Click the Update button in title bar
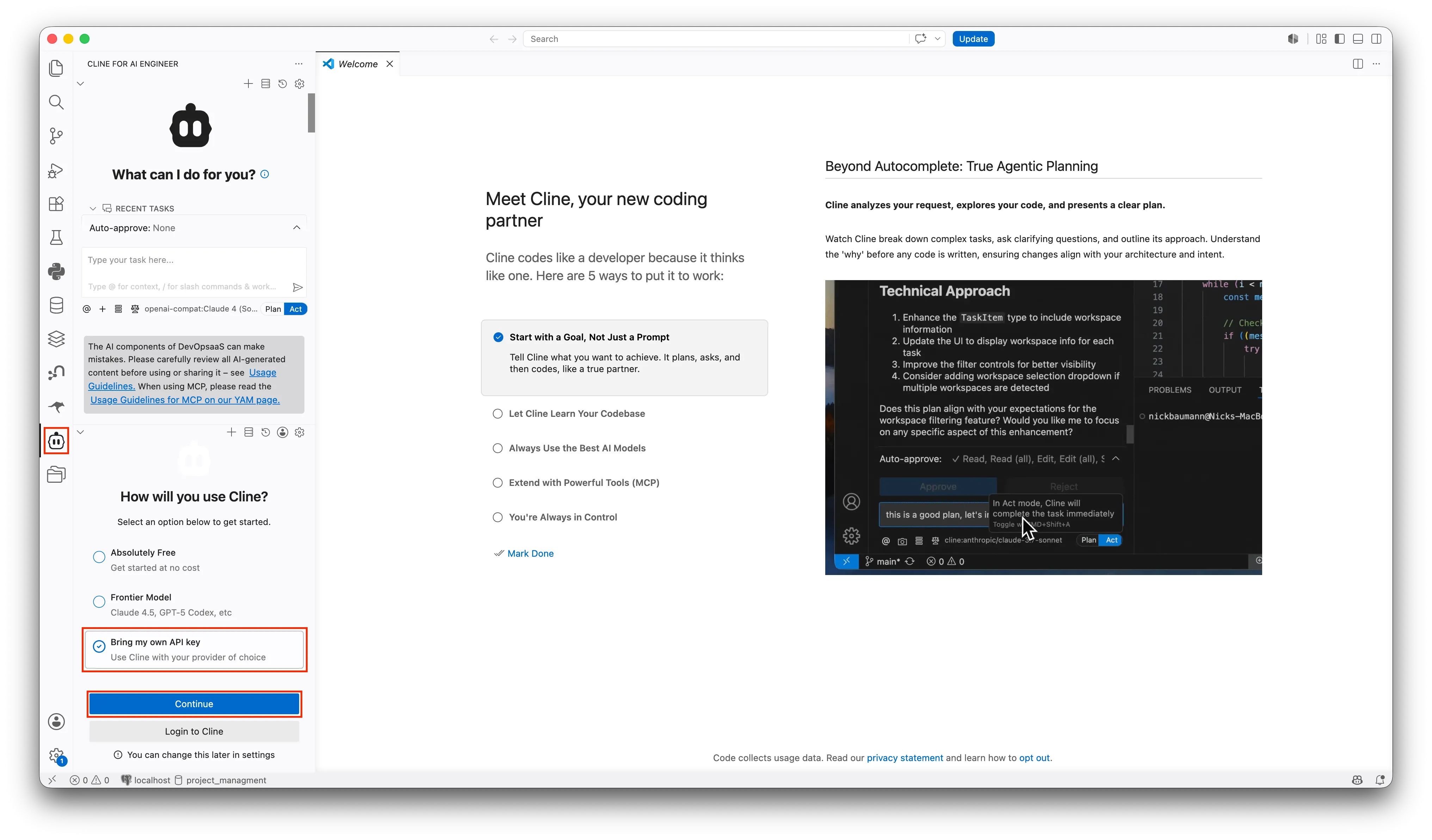The height and width of the screenshot is (840, 1432). (973, 39)
